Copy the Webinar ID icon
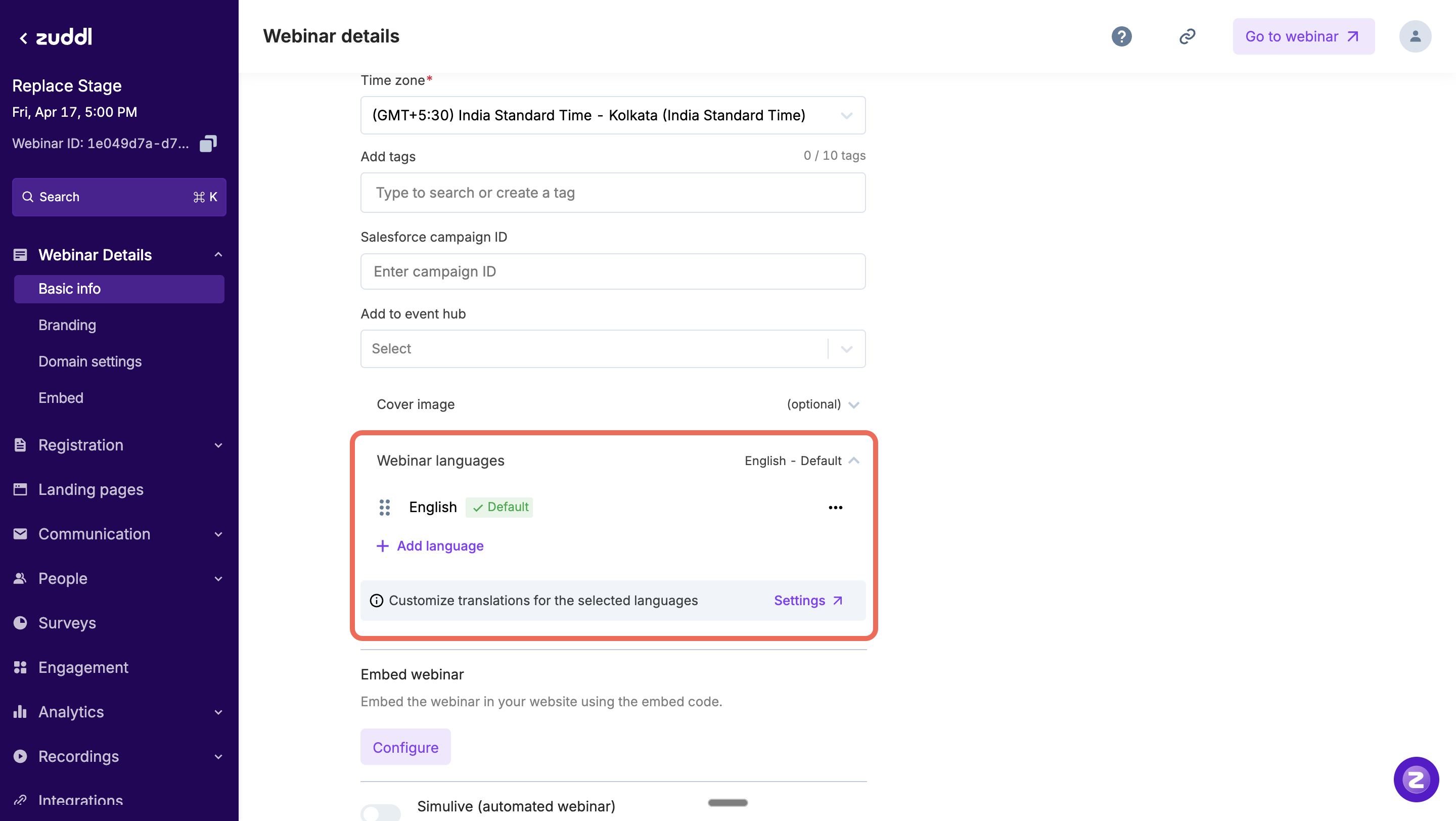Image resolution: width=1456 pixels, height=821 pixels. (208, 144)
